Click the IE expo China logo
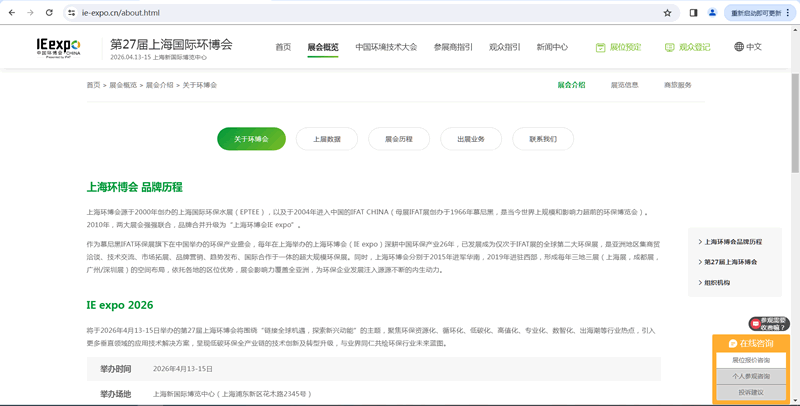The image size is (800, 406). (x=58, y=47)
